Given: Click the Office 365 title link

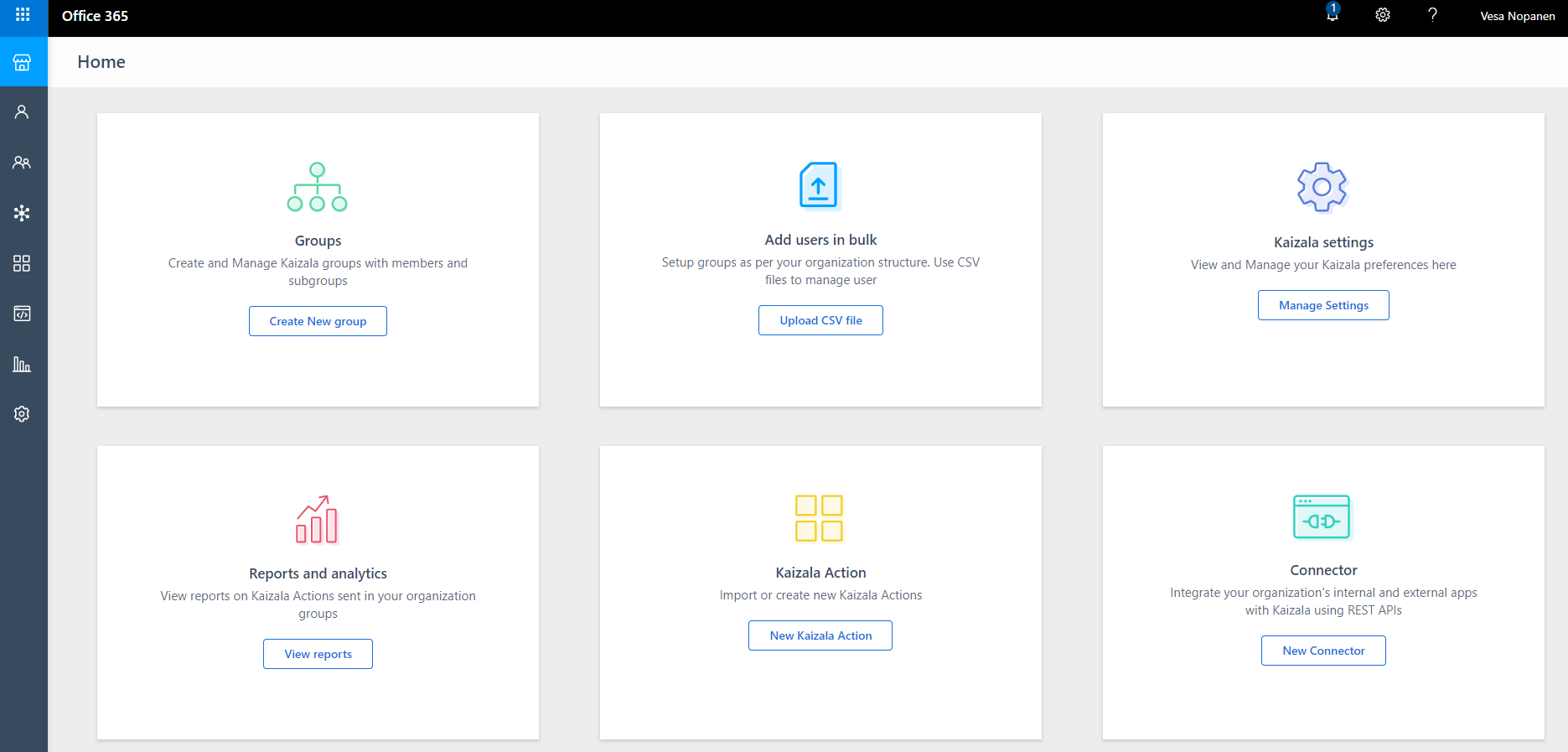Looking at the screenshot, I should tap(95, 16).
